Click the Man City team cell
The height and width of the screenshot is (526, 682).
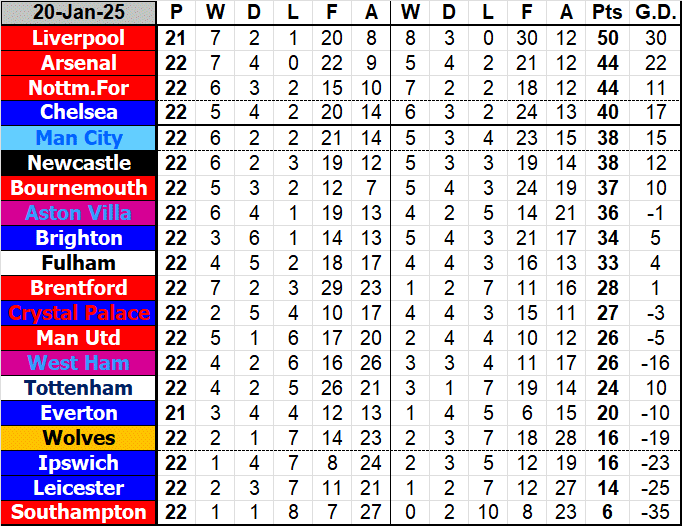[79, 138]
